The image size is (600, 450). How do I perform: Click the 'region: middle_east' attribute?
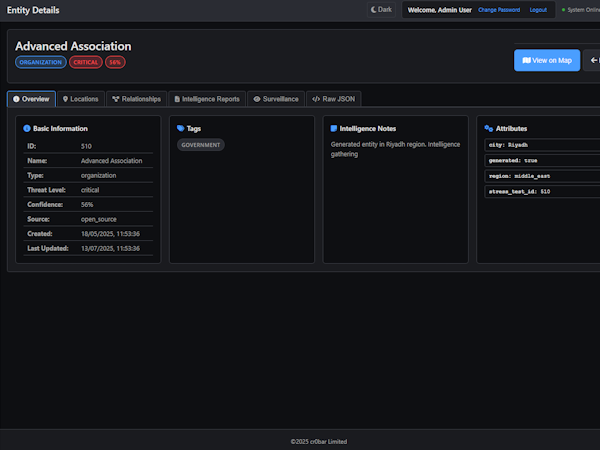[542, 176]
